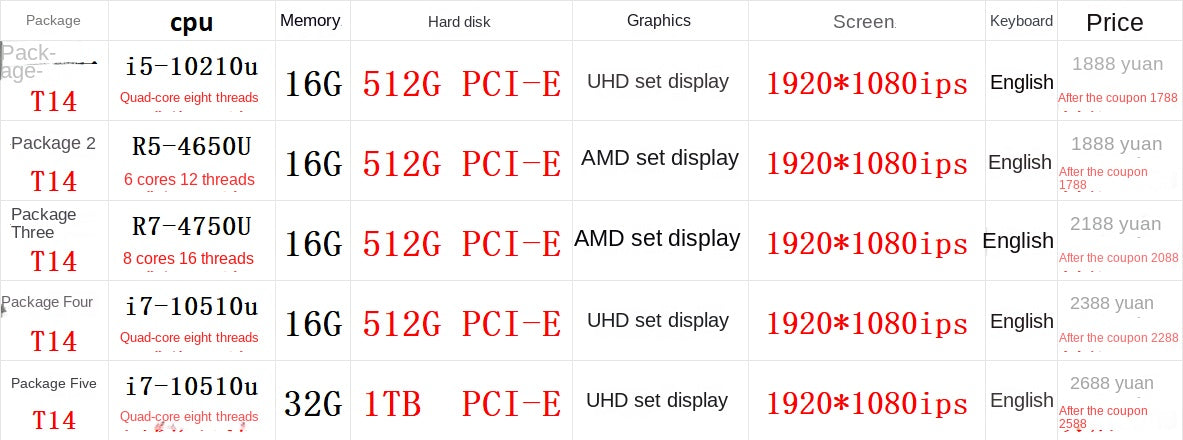Viewport: 1183px width, 440px height.
Task: Click 8 cores 16 threads text
Action: tap(189, 258)
